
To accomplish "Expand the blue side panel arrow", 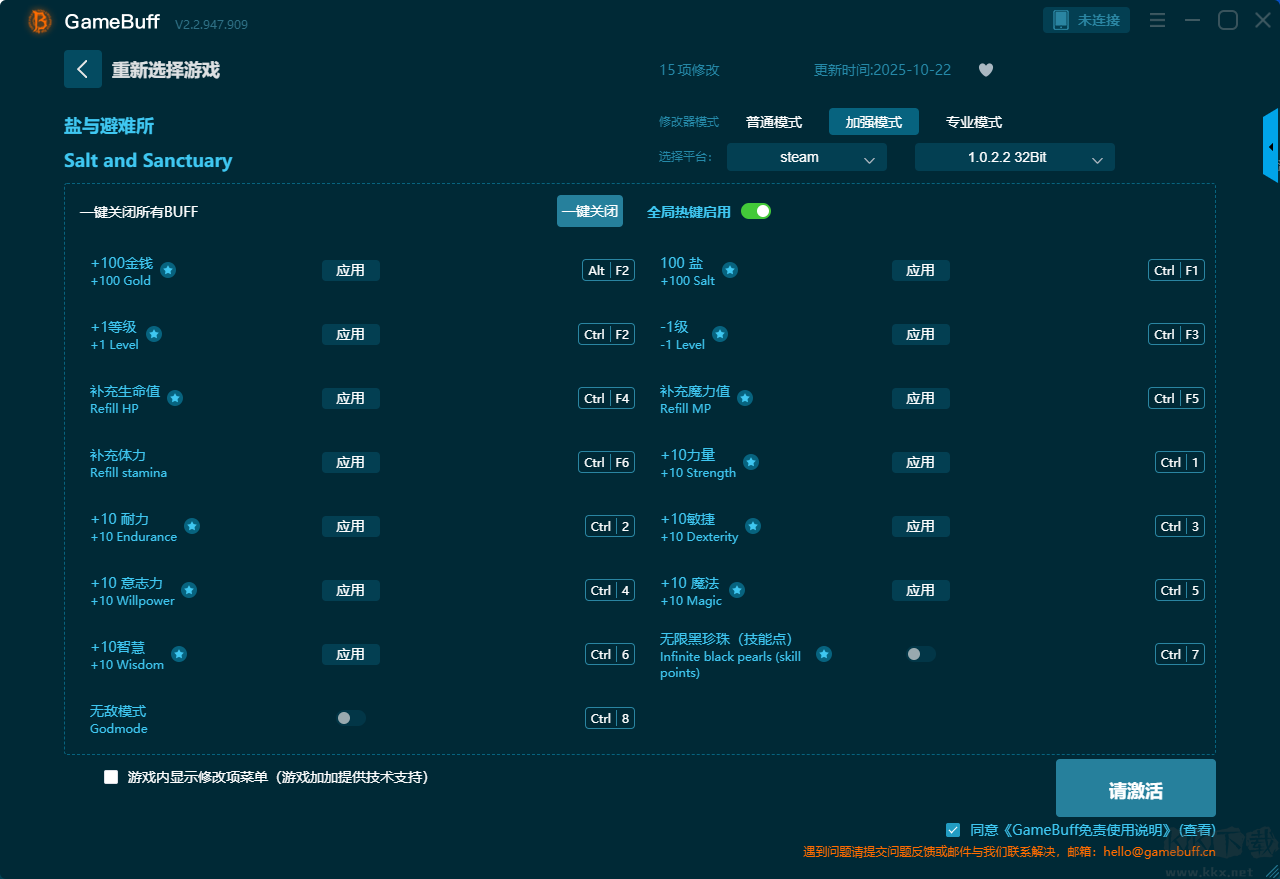I will point(1271,146).
